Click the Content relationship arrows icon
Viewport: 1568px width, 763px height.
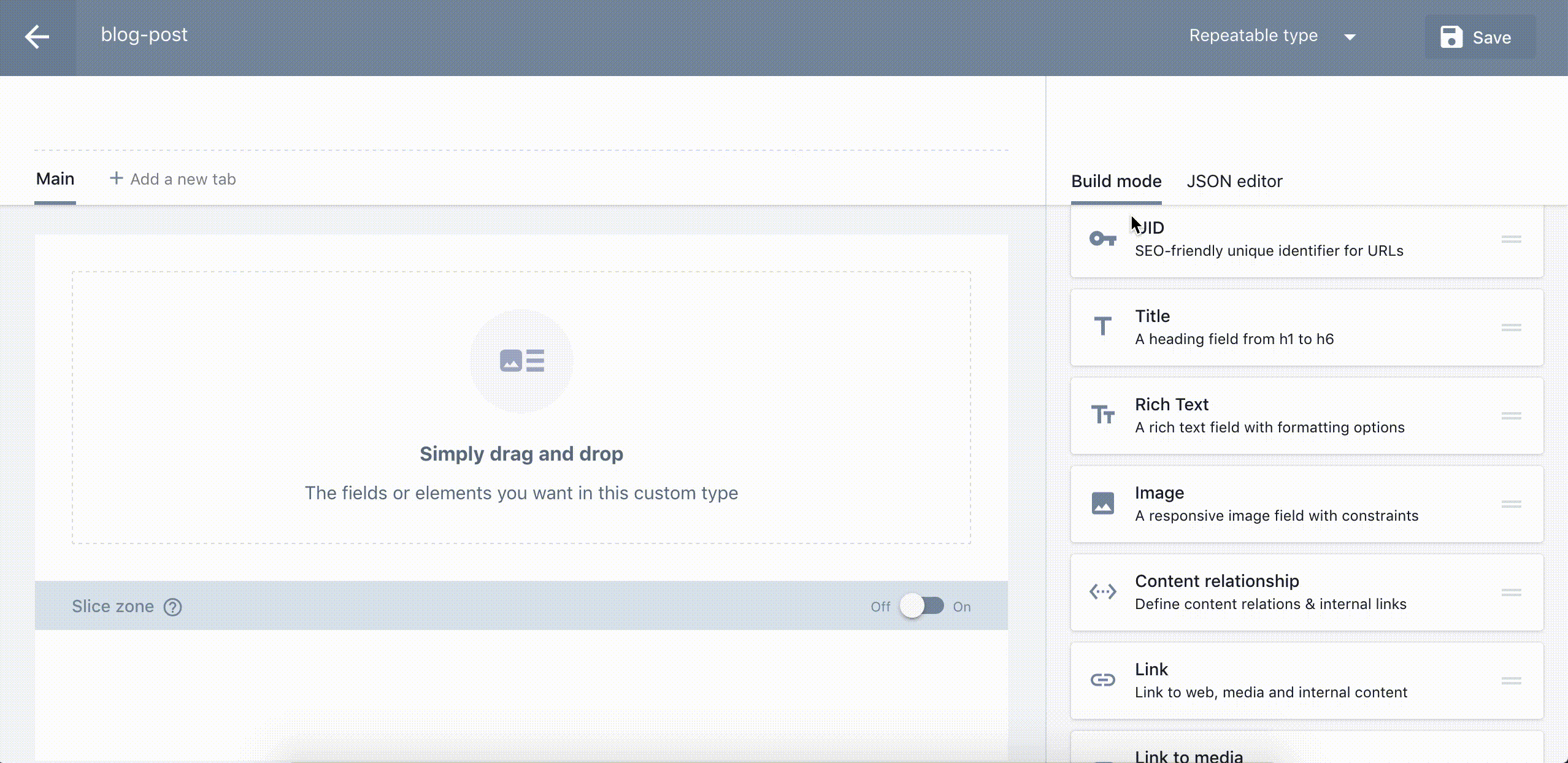[1102, 592]
